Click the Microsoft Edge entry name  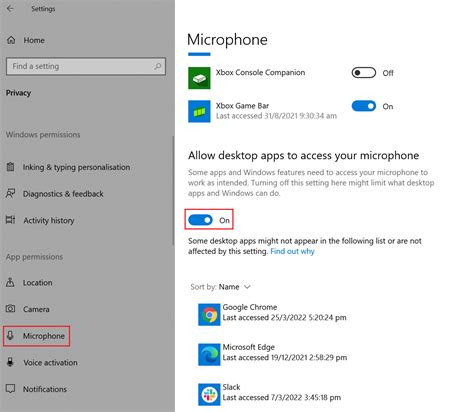click(x=248, y=347)
